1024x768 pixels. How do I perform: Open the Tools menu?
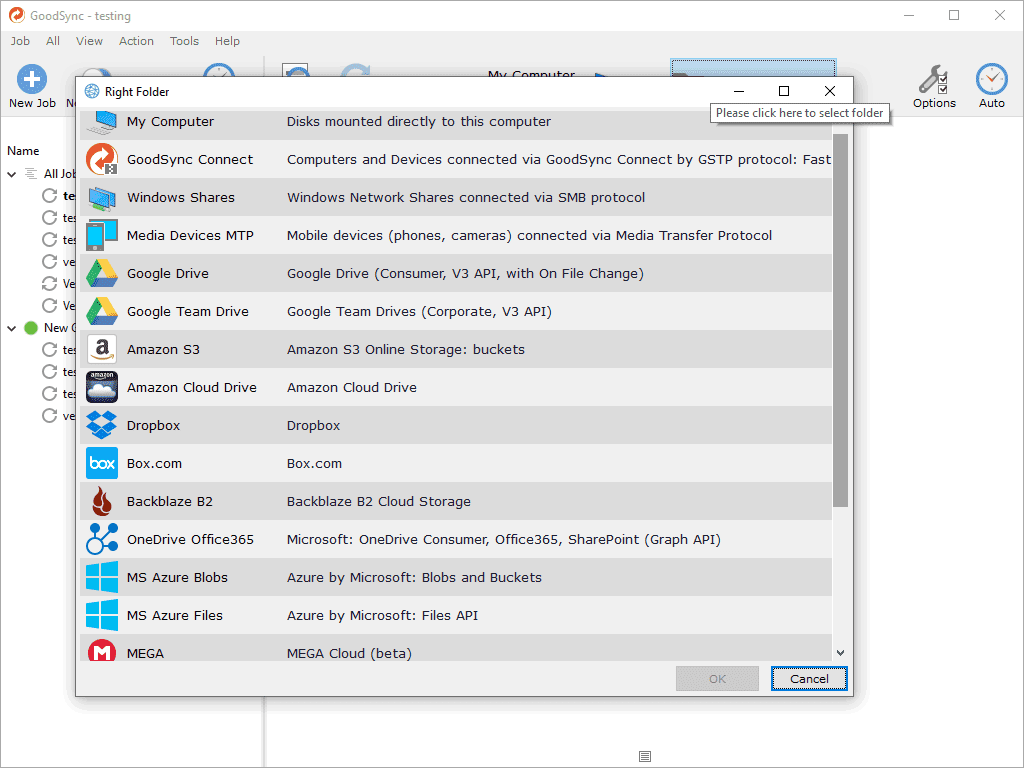tap(184, 41)
